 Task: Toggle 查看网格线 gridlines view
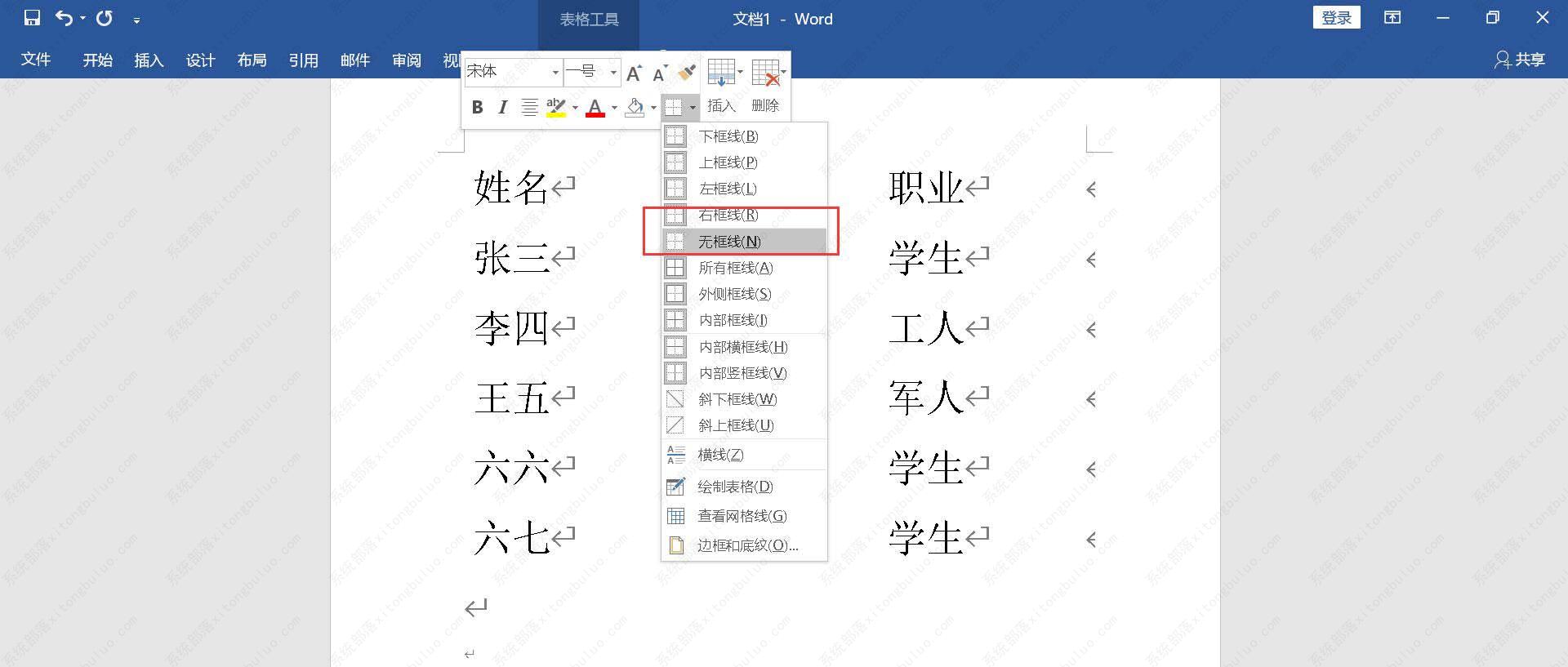742,516
